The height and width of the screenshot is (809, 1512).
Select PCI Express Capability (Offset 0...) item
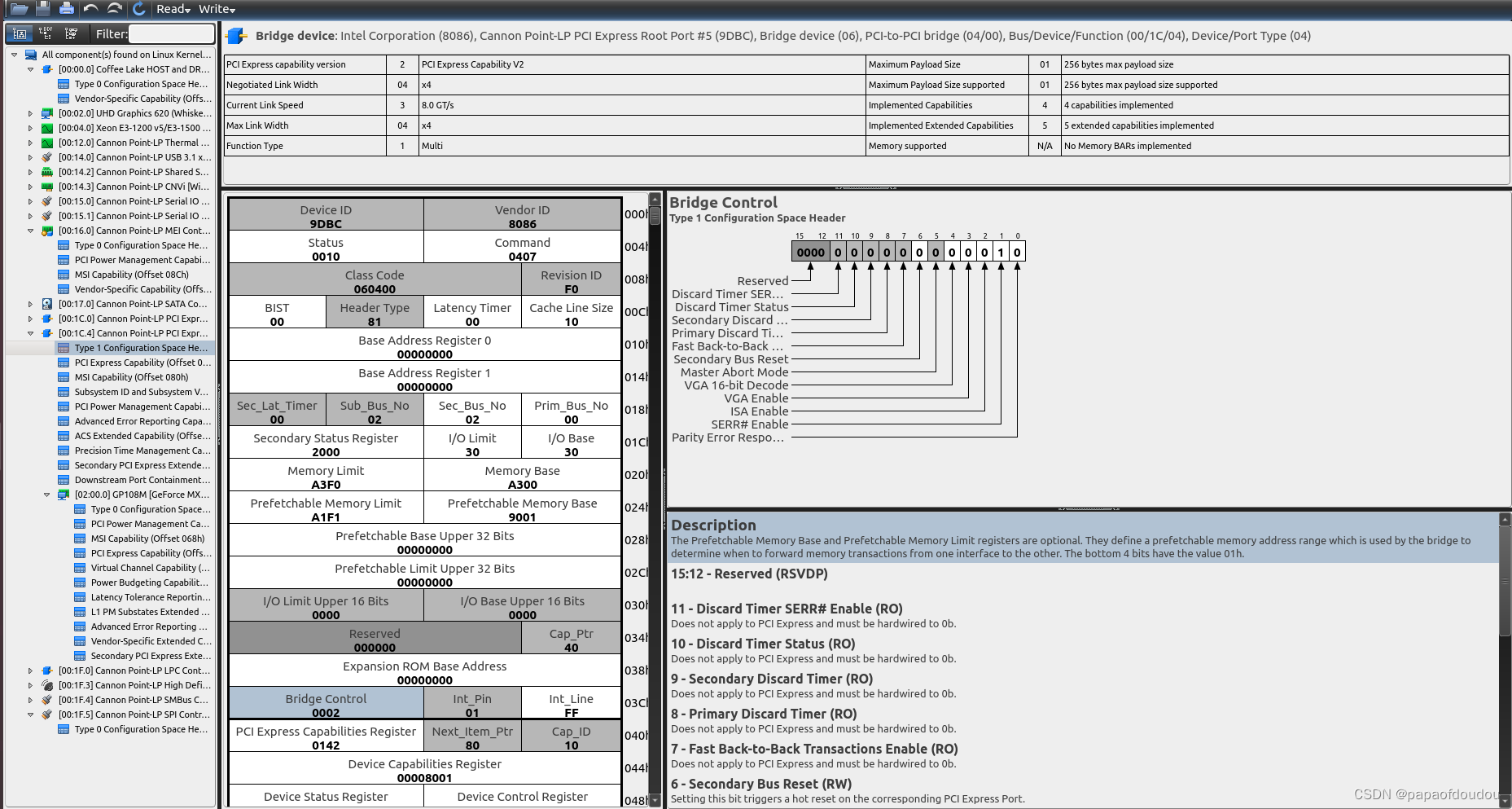point(142,363)
